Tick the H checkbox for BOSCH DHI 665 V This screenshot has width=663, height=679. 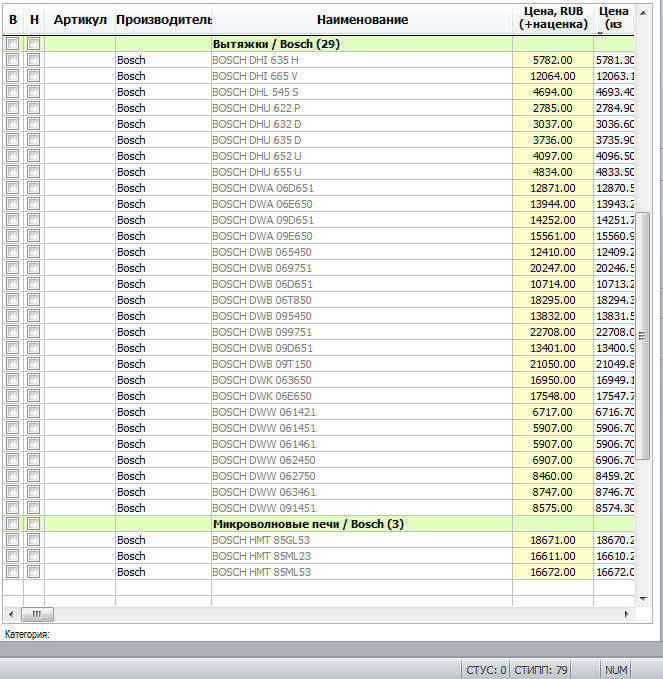(x=33, y=76)
